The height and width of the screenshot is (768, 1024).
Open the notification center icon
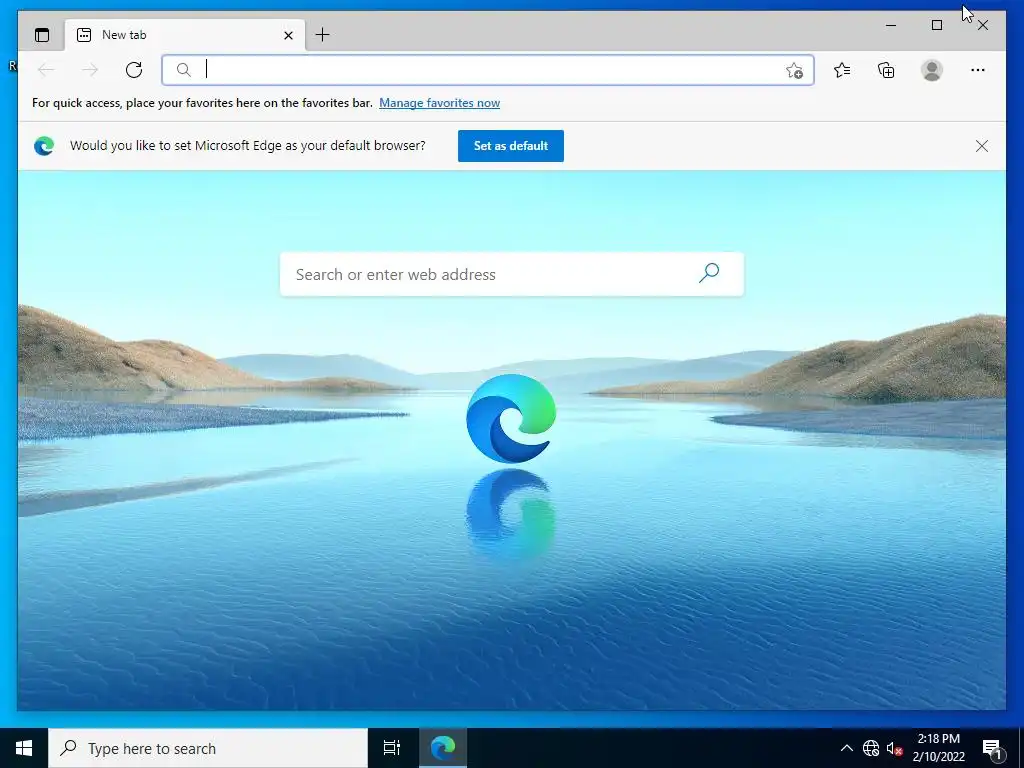tap(993, 749)
